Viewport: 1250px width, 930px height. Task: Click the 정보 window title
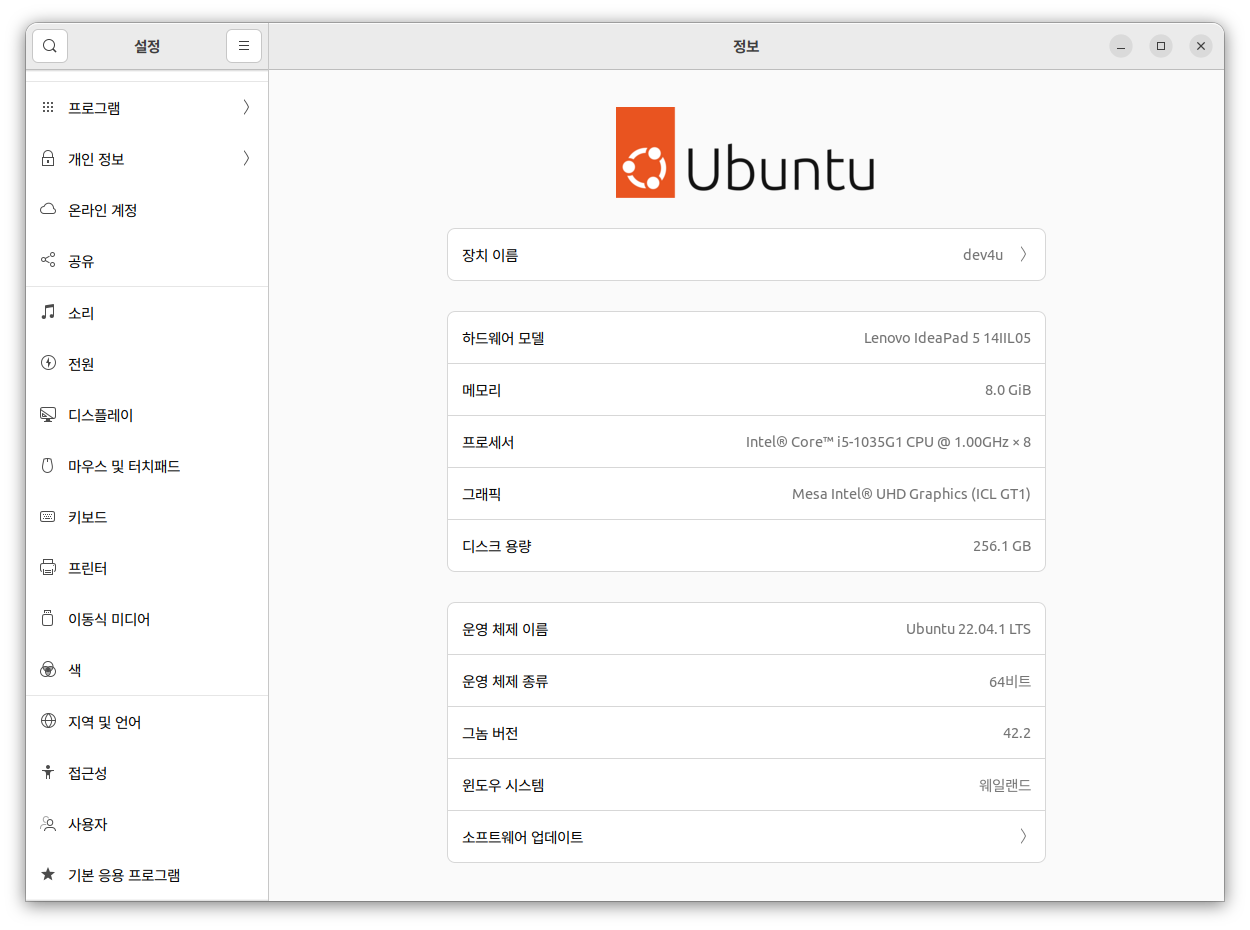746,46
